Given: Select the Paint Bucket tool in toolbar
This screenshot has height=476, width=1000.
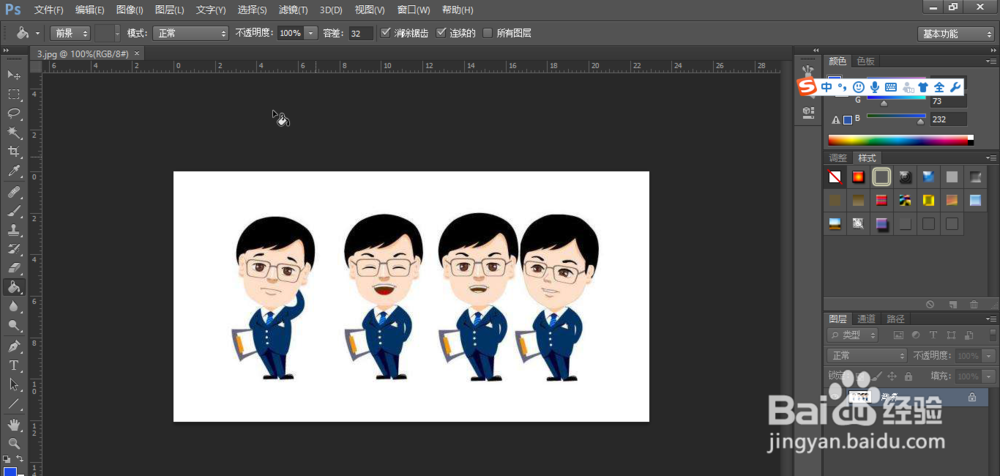Looking at the screenshot, I should 14,287.
